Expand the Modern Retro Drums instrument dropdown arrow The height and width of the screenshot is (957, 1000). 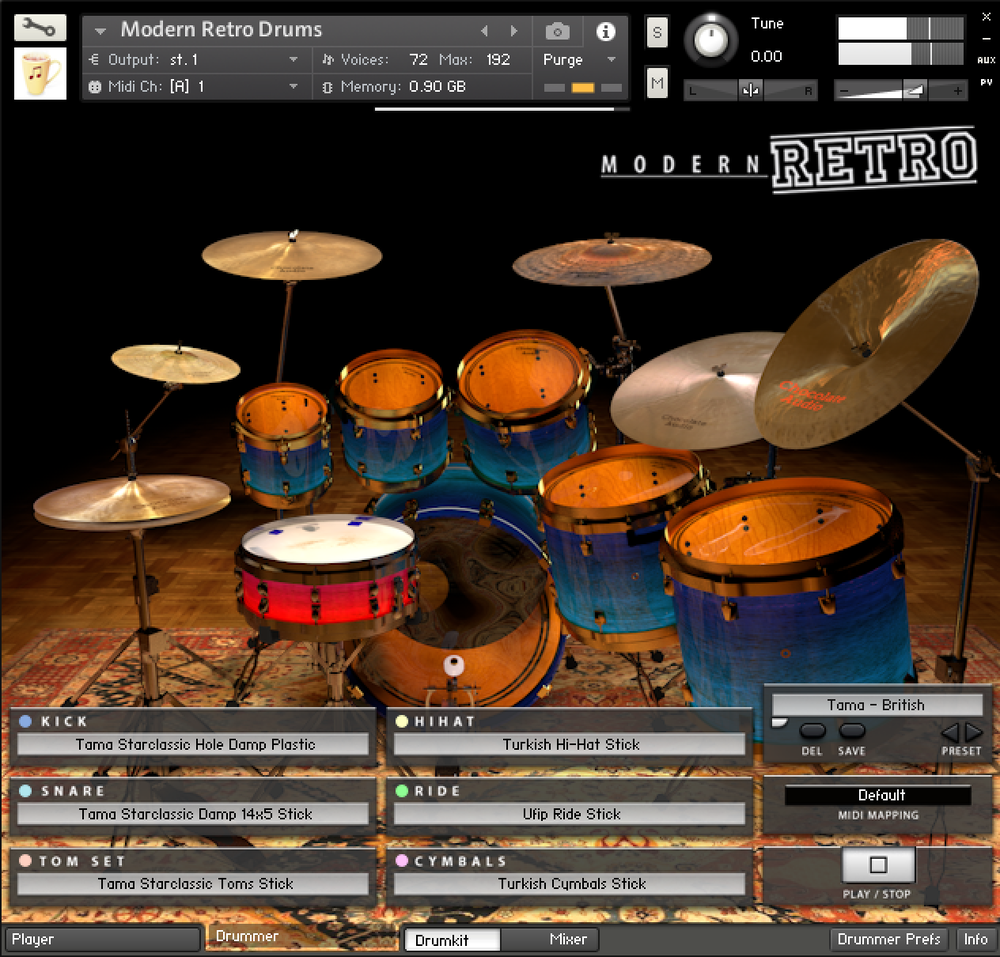tap(99, 31)
